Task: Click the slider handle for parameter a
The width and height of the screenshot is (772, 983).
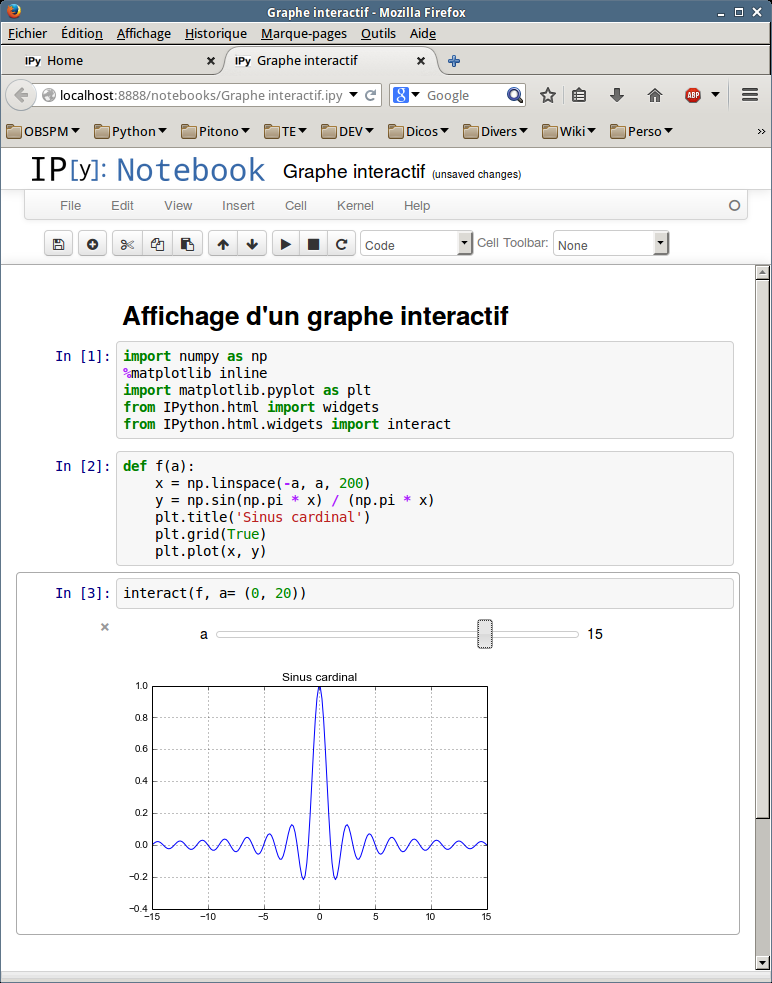Action: (485, 634)
